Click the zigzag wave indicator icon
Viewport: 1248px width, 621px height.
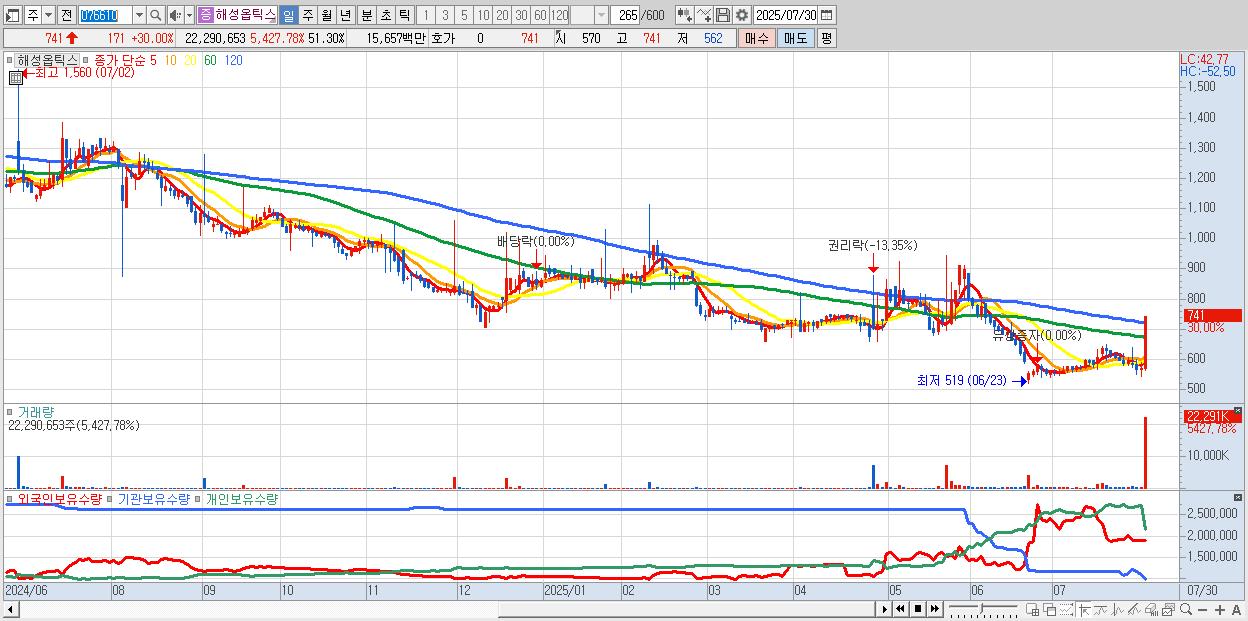pyautogui.click(x=1118, y=609)
